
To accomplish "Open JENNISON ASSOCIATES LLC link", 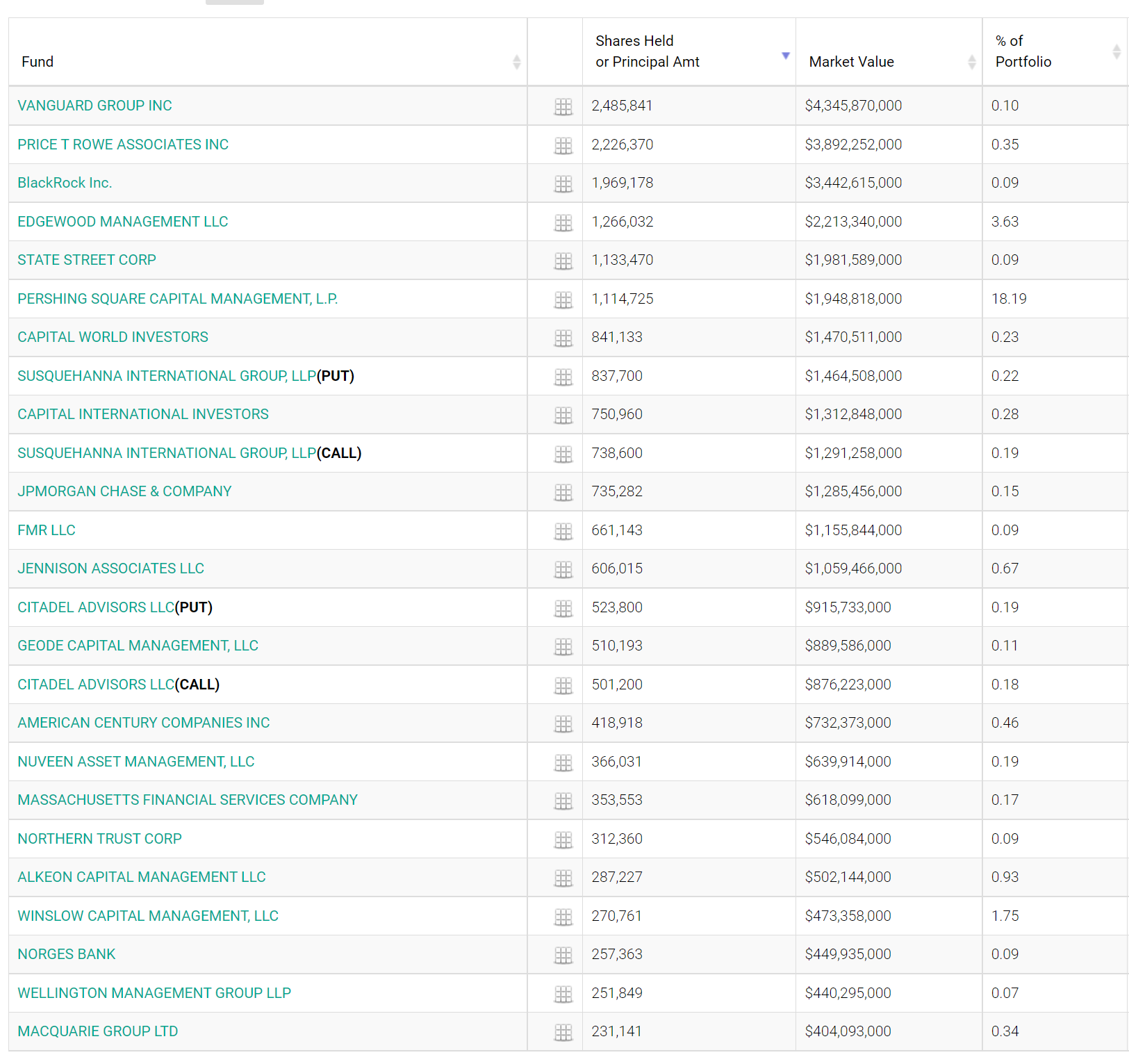I will (x=110, y=568).
